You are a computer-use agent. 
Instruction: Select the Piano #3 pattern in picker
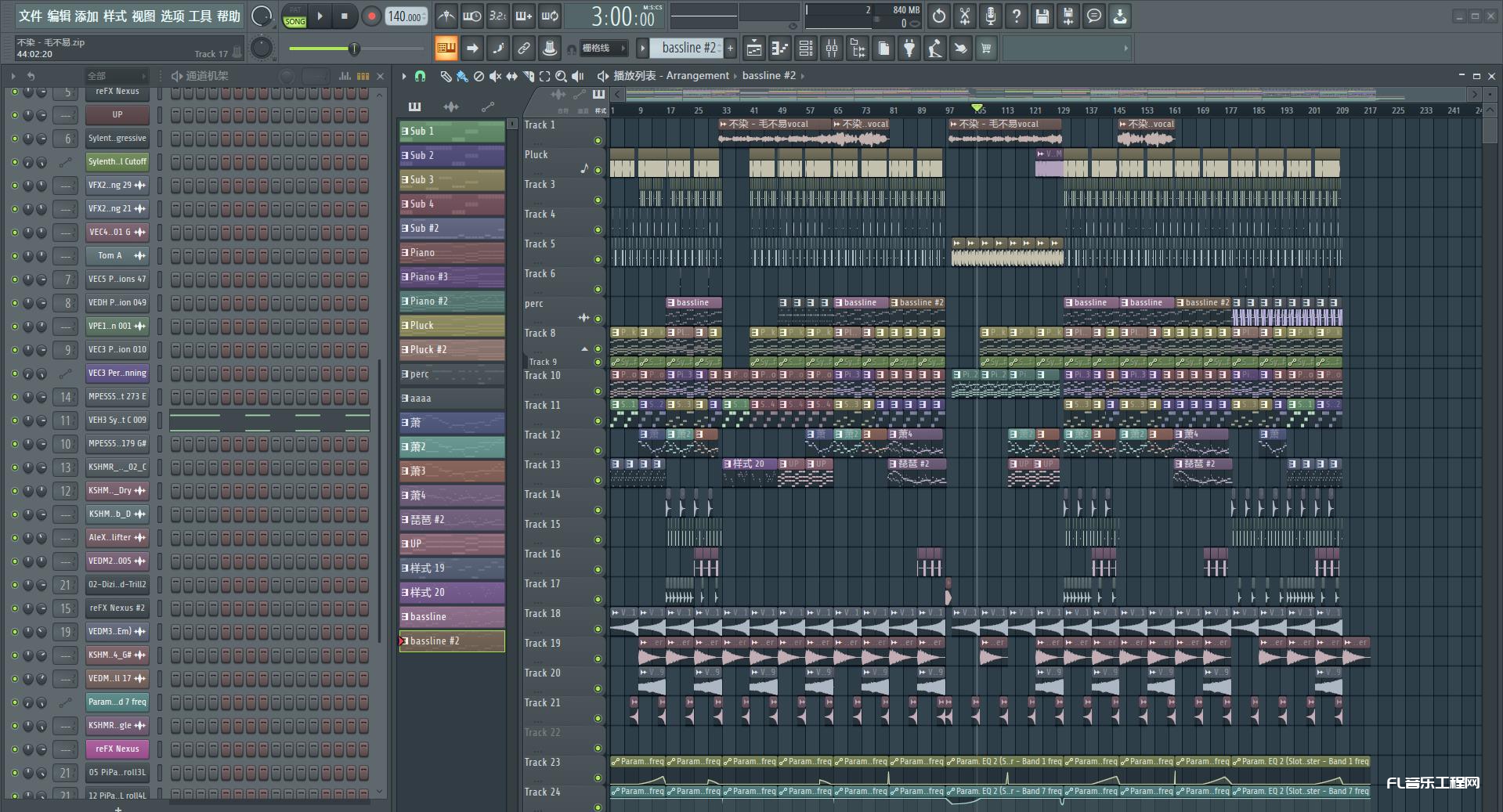452,276
